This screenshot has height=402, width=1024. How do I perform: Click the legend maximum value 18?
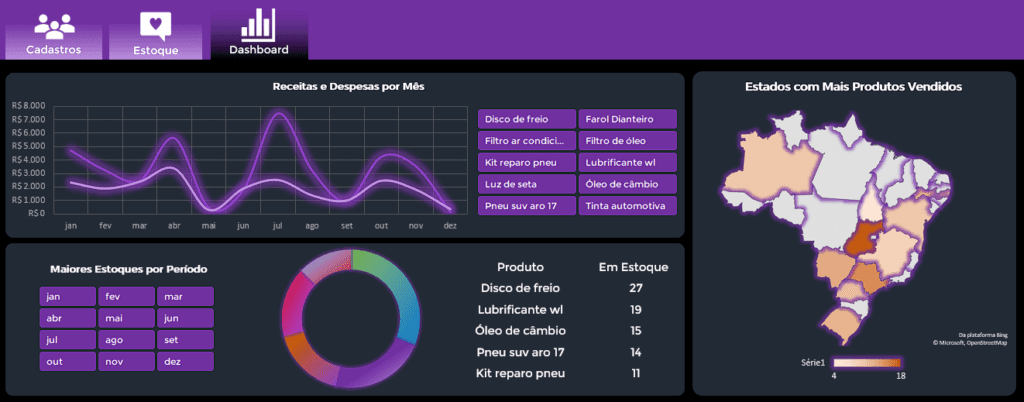(x=899, y=375)
